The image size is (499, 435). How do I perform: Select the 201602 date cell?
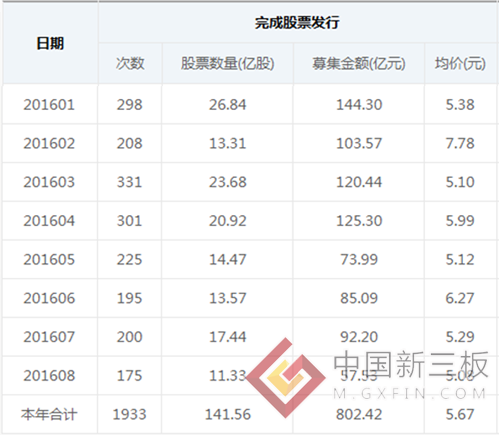(x=49, y=143)
